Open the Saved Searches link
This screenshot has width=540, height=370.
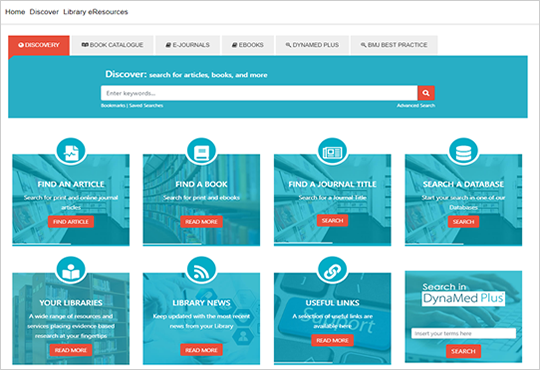click(146, 105)
